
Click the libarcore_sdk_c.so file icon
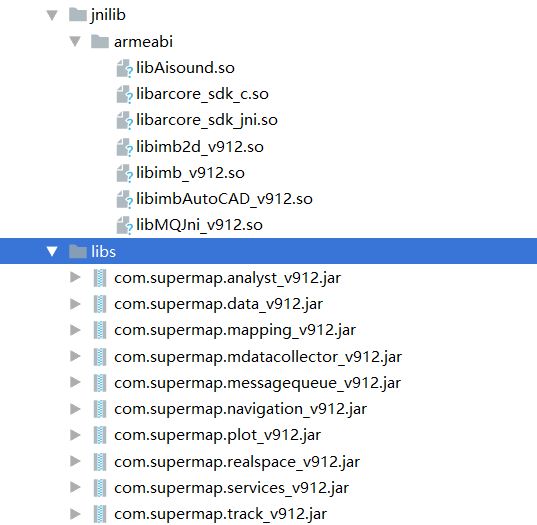(x=124, y=95)
